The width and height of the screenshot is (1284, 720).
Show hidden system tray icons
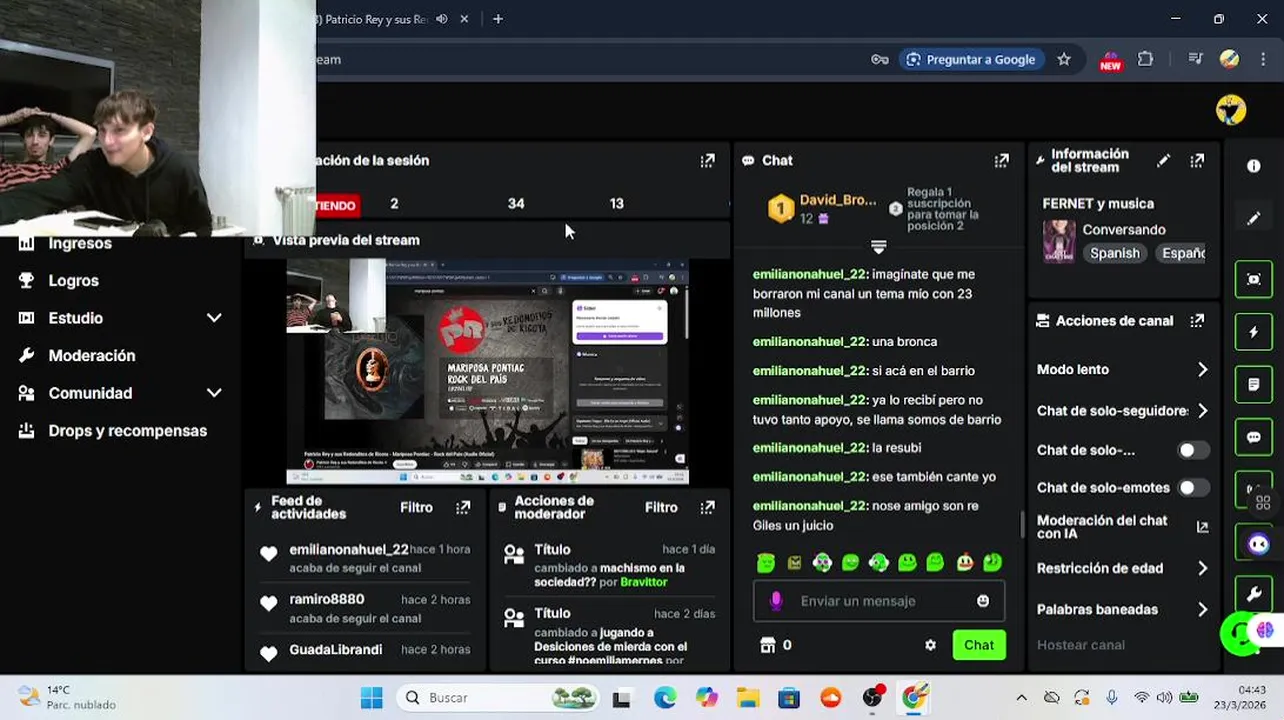pos(1021,698)
